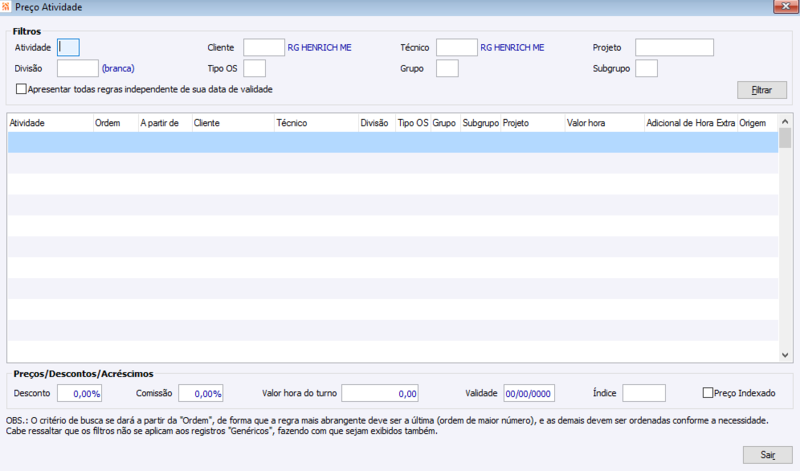Image resolution: width=800 pixels, height=471 pixels.
Task: Click the Subgrupo filter input field
Action: (646, 68)
